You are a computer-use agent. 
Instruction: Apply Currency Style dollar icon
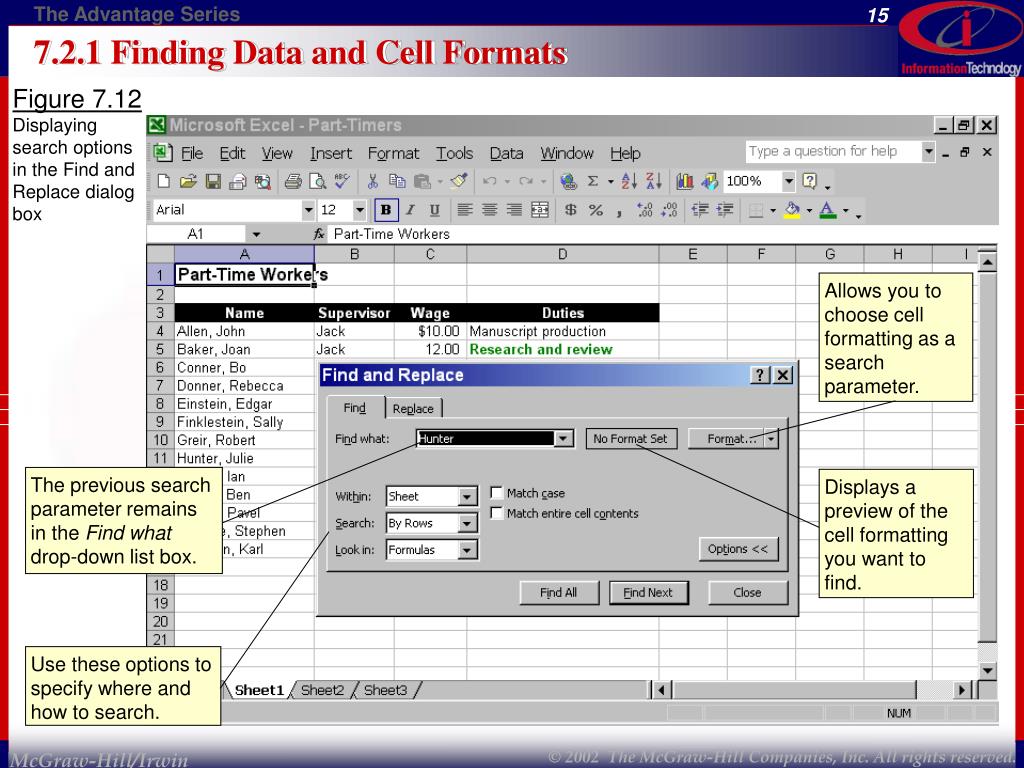pos(571,210)
